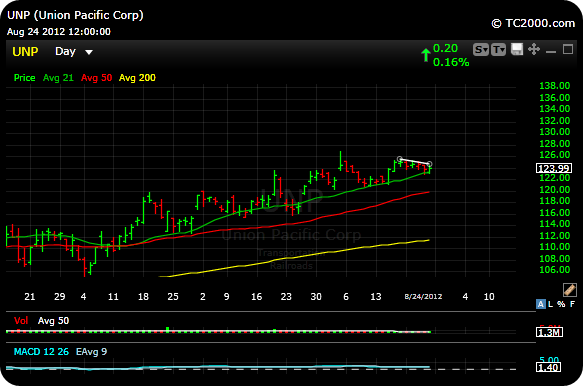Click the 1.3M volume value label
583x386 pixels.
point(549,332)
